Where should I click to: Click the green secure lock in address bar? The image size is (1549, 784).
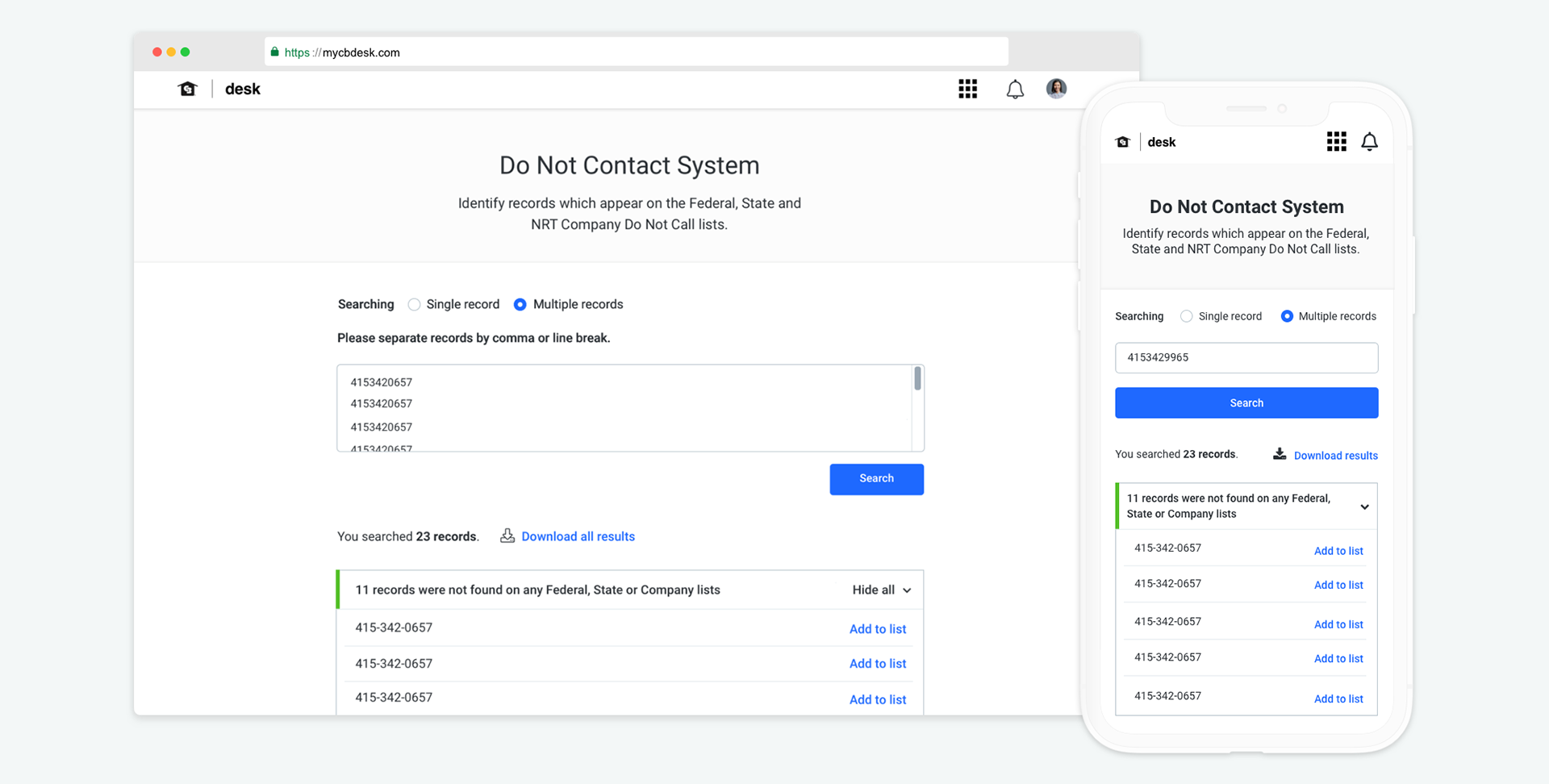[274, 52]
